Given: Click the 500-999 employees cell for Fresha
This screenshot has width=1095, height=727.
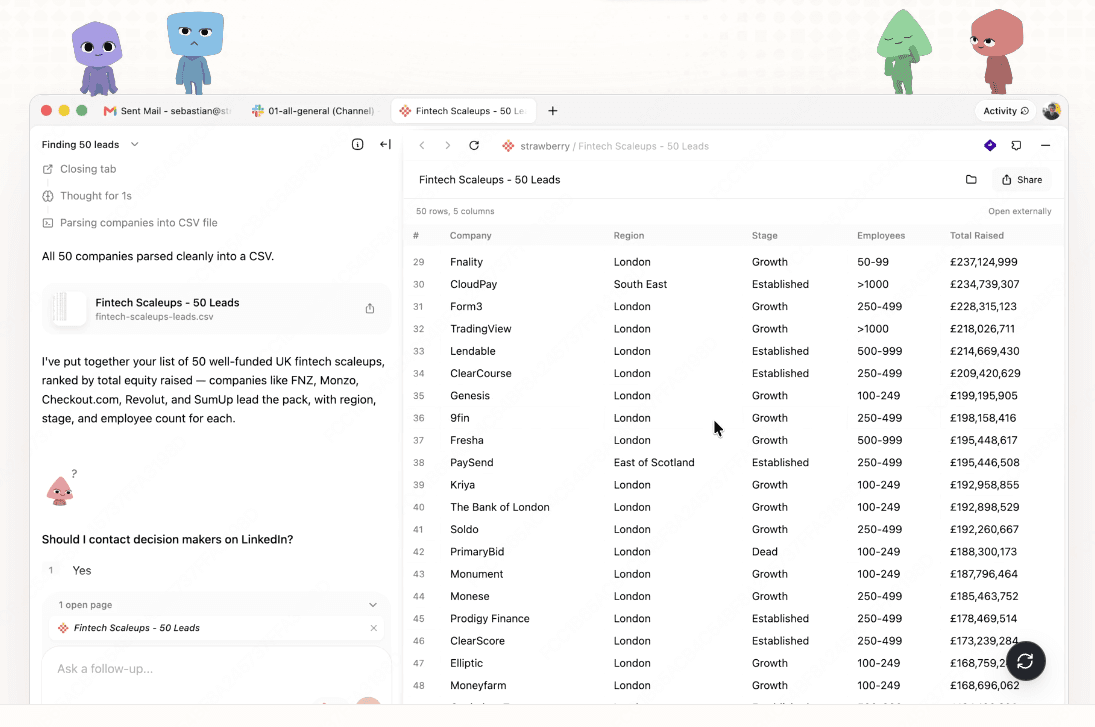Looking at the screenshot, I should click(879, 440).
